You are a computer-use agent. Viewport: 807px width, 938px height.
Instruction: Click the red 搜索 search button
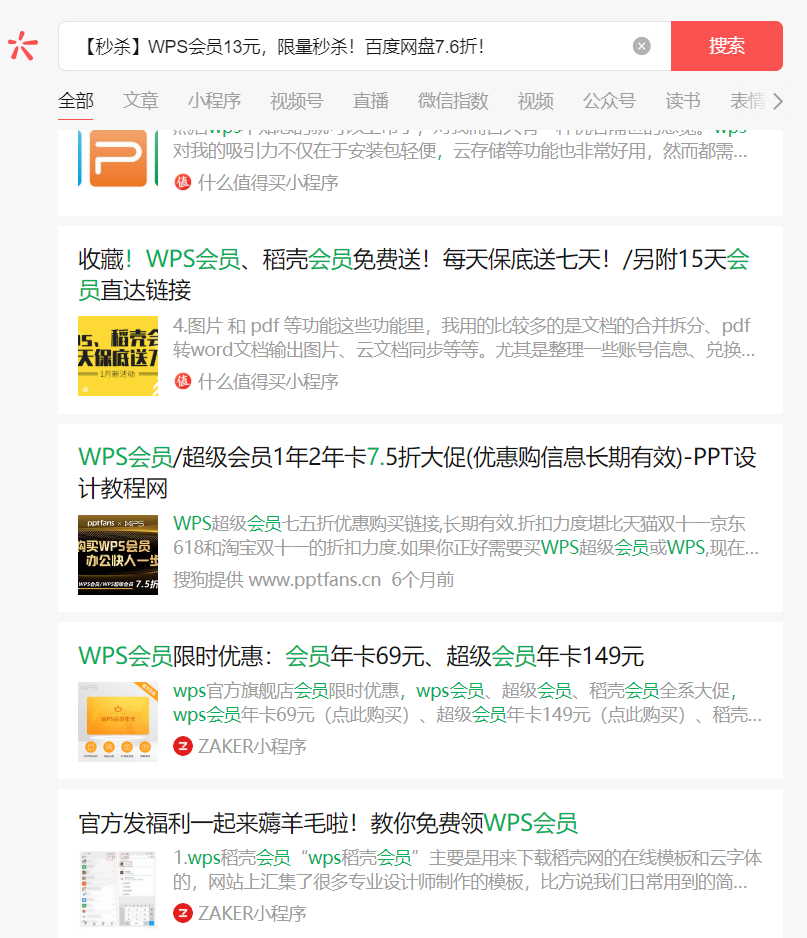(727, 46)
